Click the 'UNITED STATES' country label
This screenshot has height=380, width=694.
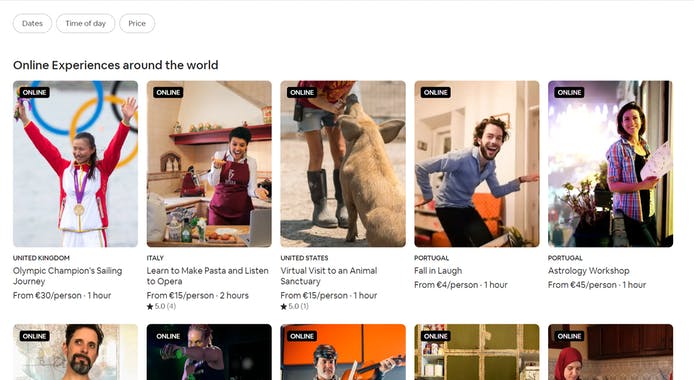[304, 258]
